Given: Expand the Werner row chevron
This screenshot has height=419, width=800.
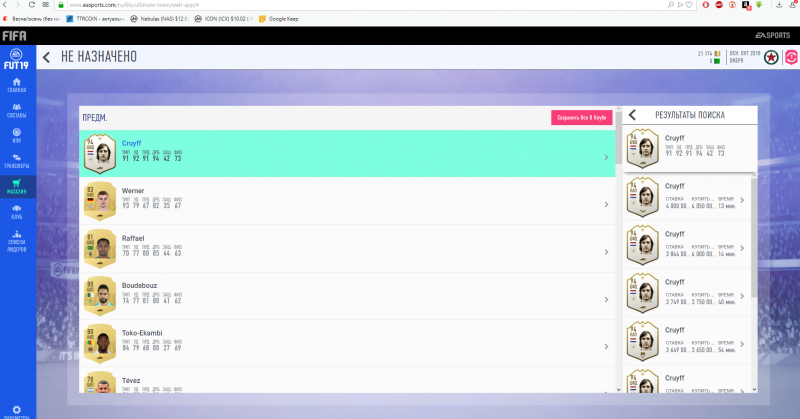Looking at the screenshot, I should [606, 205].
